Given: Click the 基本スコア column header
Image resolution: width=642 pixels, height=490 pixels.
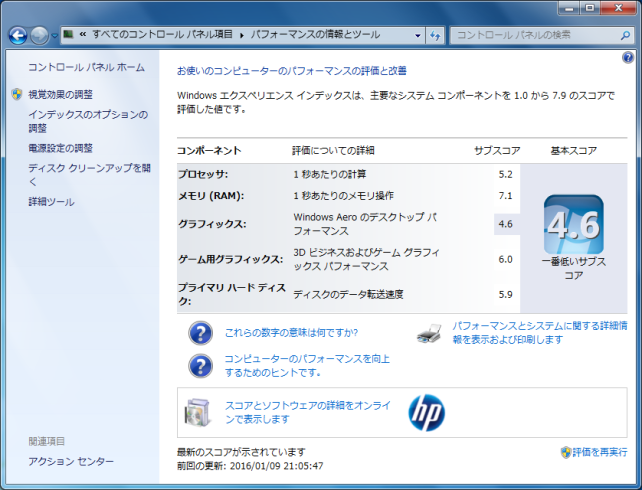Looking at the screenshot, I should click(574, 151).
